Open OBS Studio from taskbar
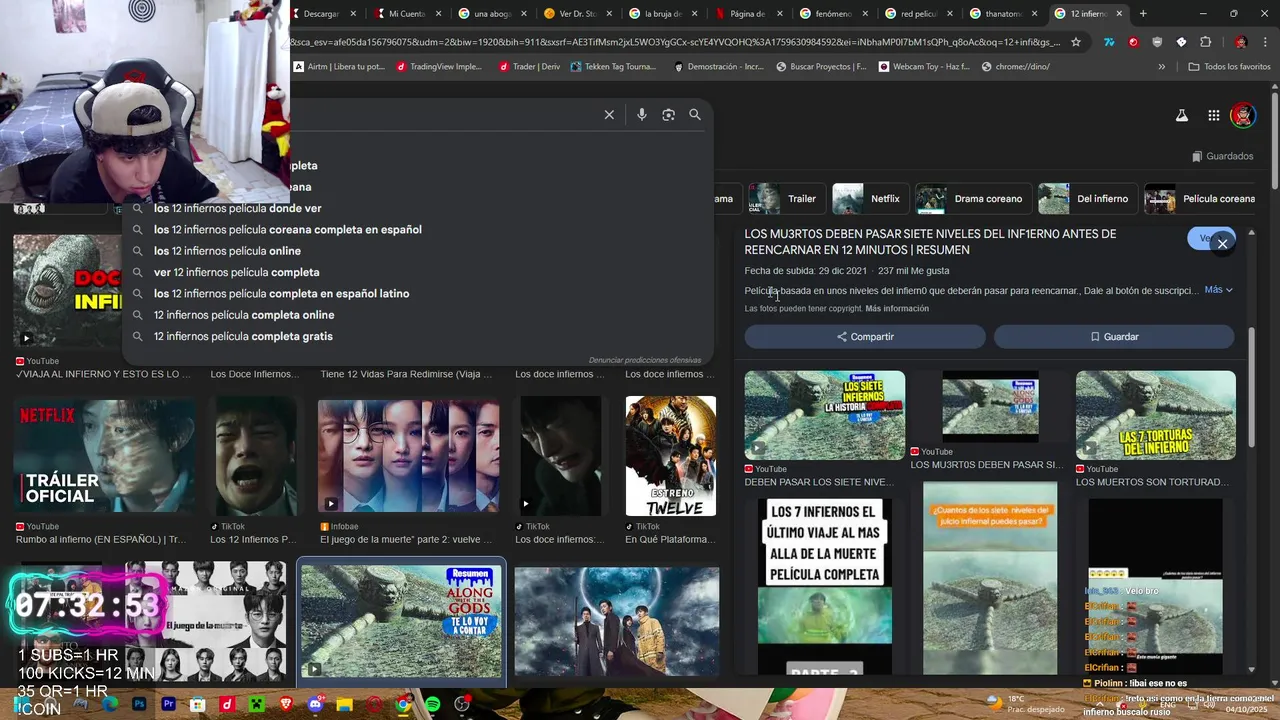The image size is (1280, 720). [462, 704]
